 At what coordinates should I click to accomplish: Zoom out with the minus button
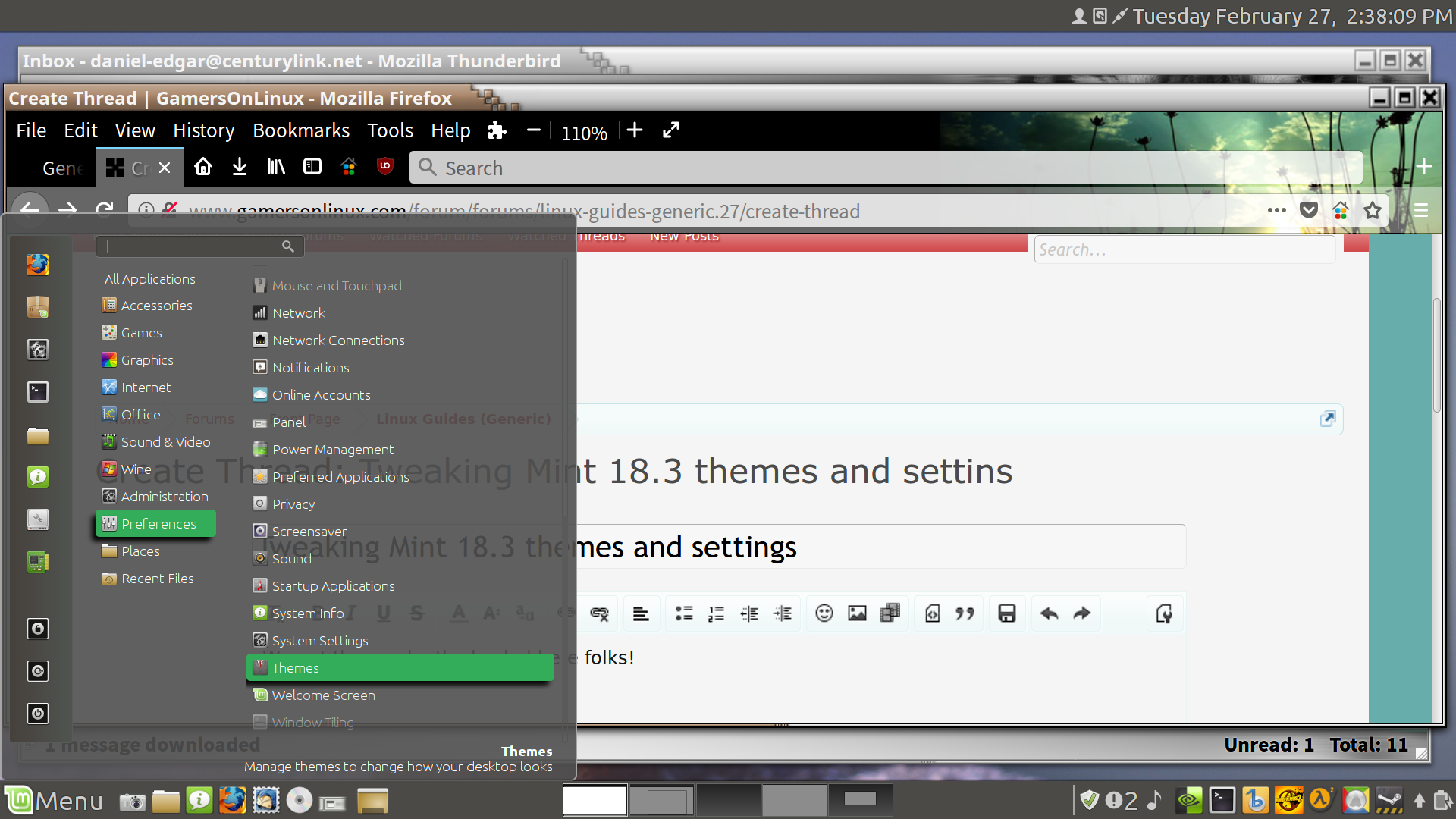(x=534, y=130)
